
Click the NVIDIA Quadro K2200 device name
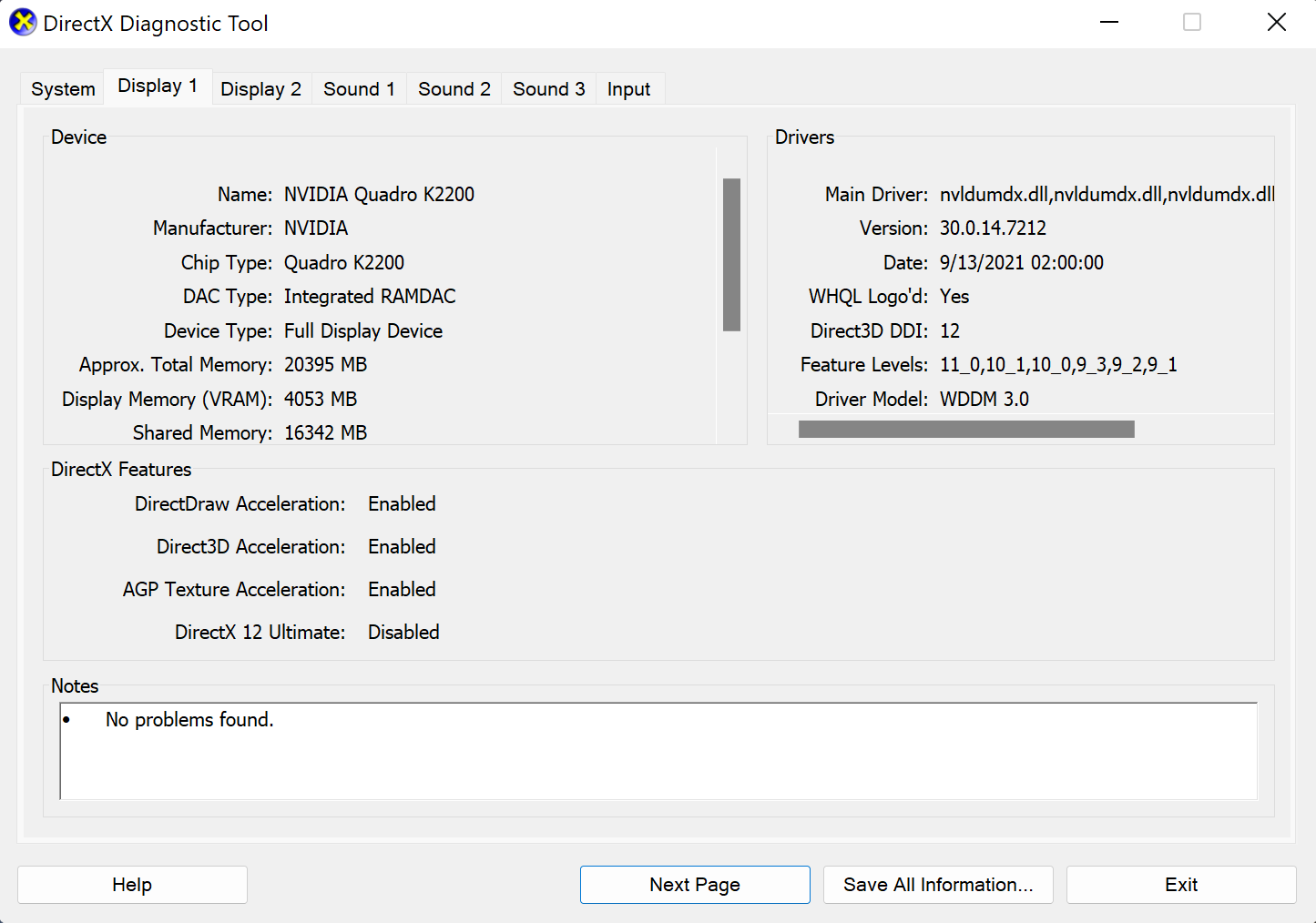[379, 195]
